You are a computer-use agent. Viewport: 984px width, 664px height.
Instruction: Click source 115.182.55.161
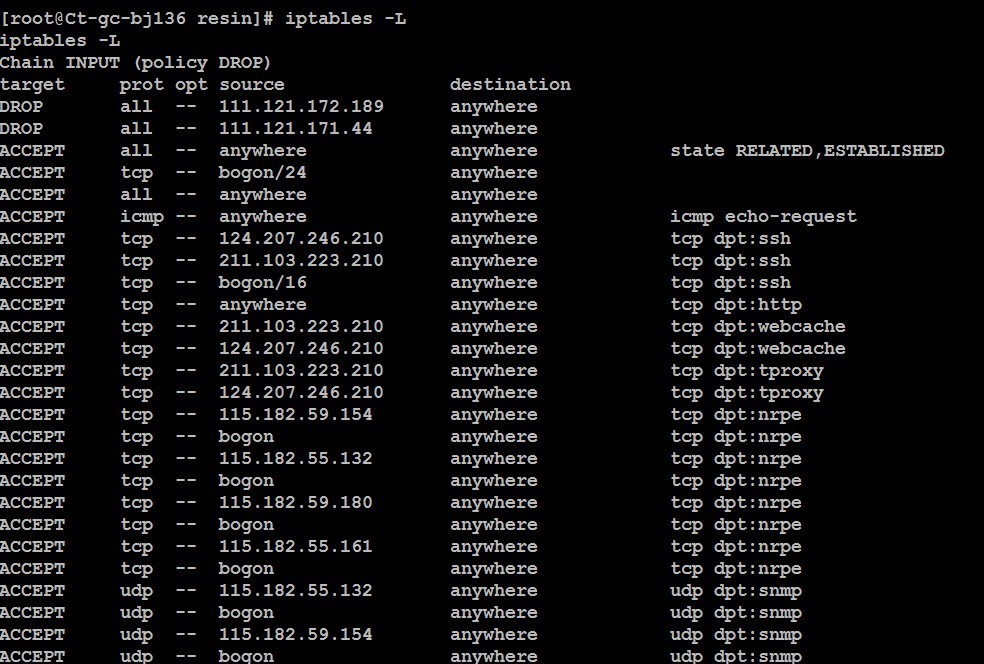tap(296, 546)
